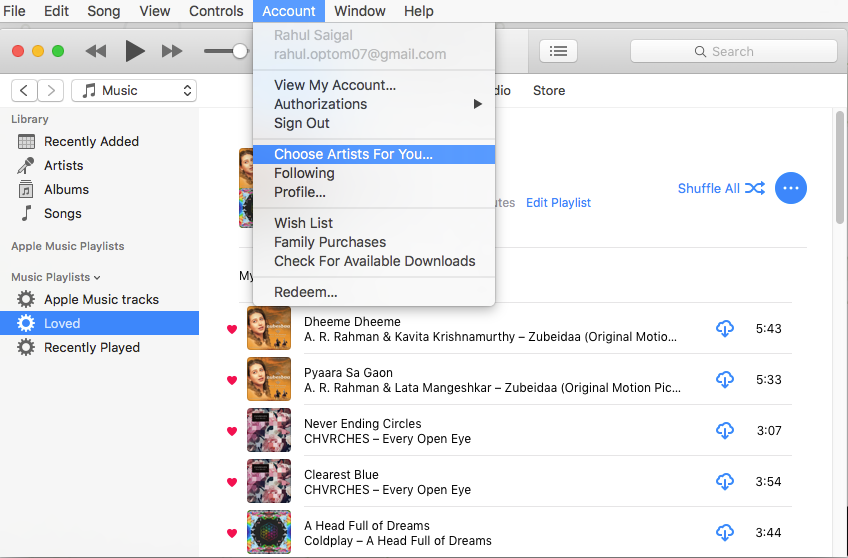Click the vertical scrollbar thumb
This screenshot has height=558, width=848.
tap(839, 168)
